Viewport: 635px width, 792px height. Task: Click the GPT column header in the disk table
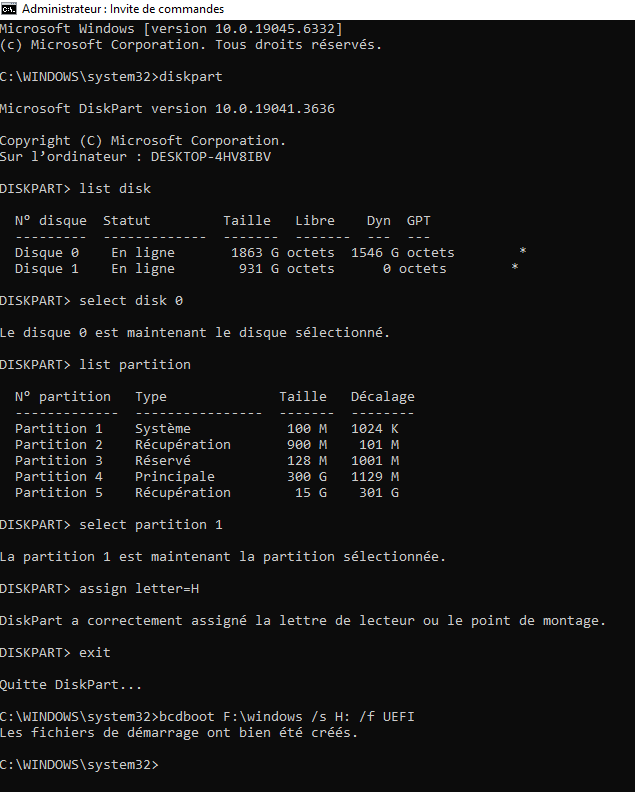(x=418, y=220)
